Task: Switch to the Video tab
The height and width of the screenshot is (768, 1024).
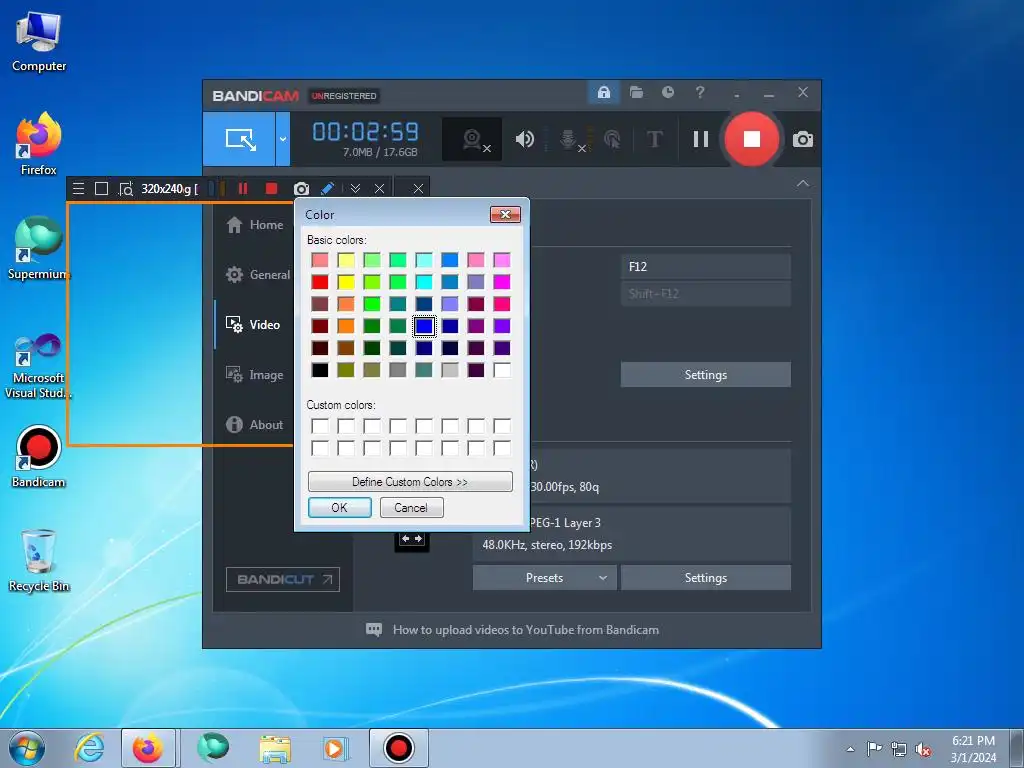Action: 253,325
